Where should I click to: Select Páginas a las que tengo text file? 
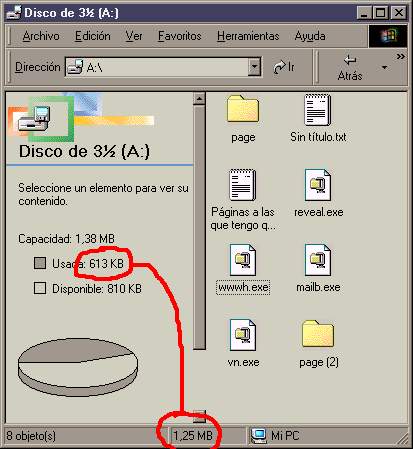(x=243, y=185)
